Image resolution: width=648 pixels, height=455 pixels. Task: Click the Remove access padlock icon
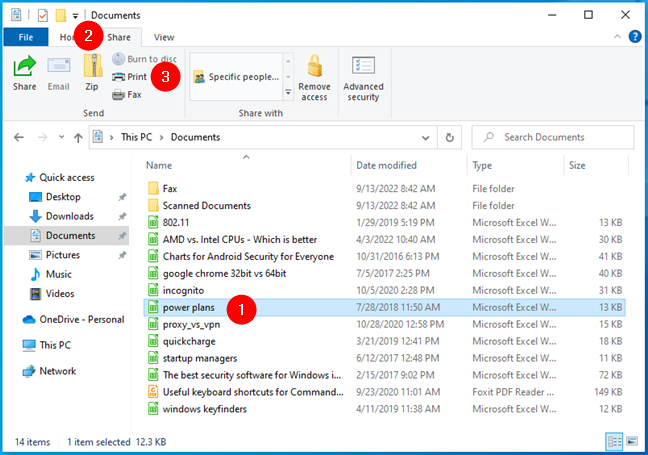pyautogui.click(x=315, y=66)
